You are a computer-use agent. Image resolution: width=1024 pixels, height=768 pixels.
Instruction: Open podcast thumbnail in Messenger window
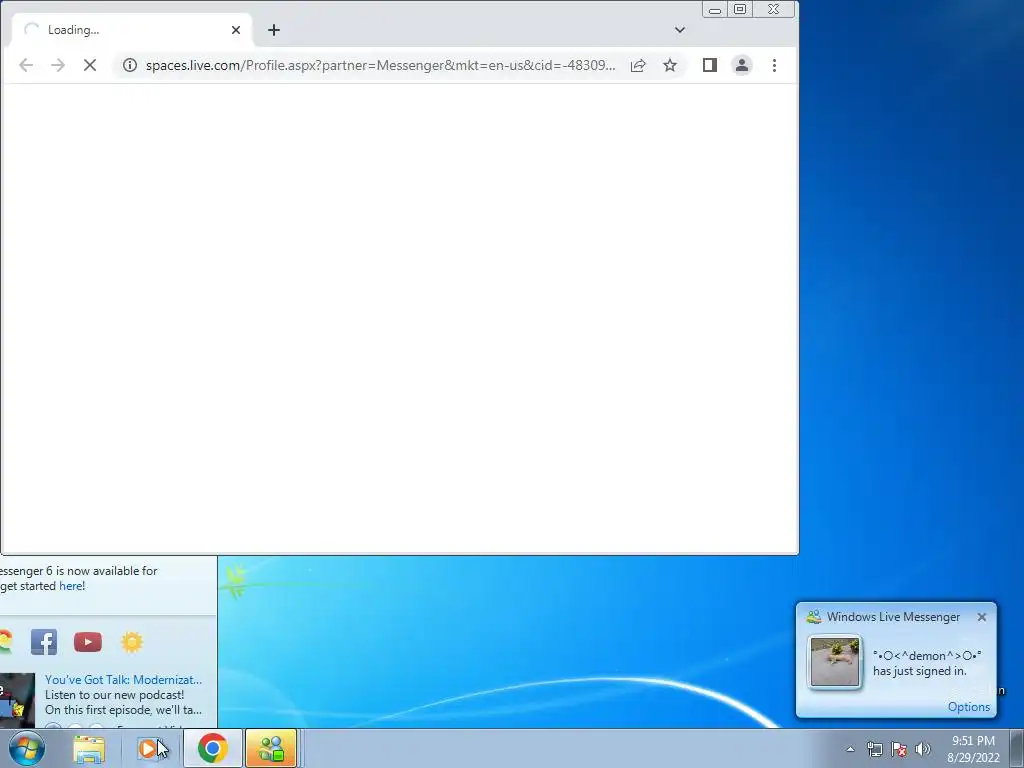17,700
